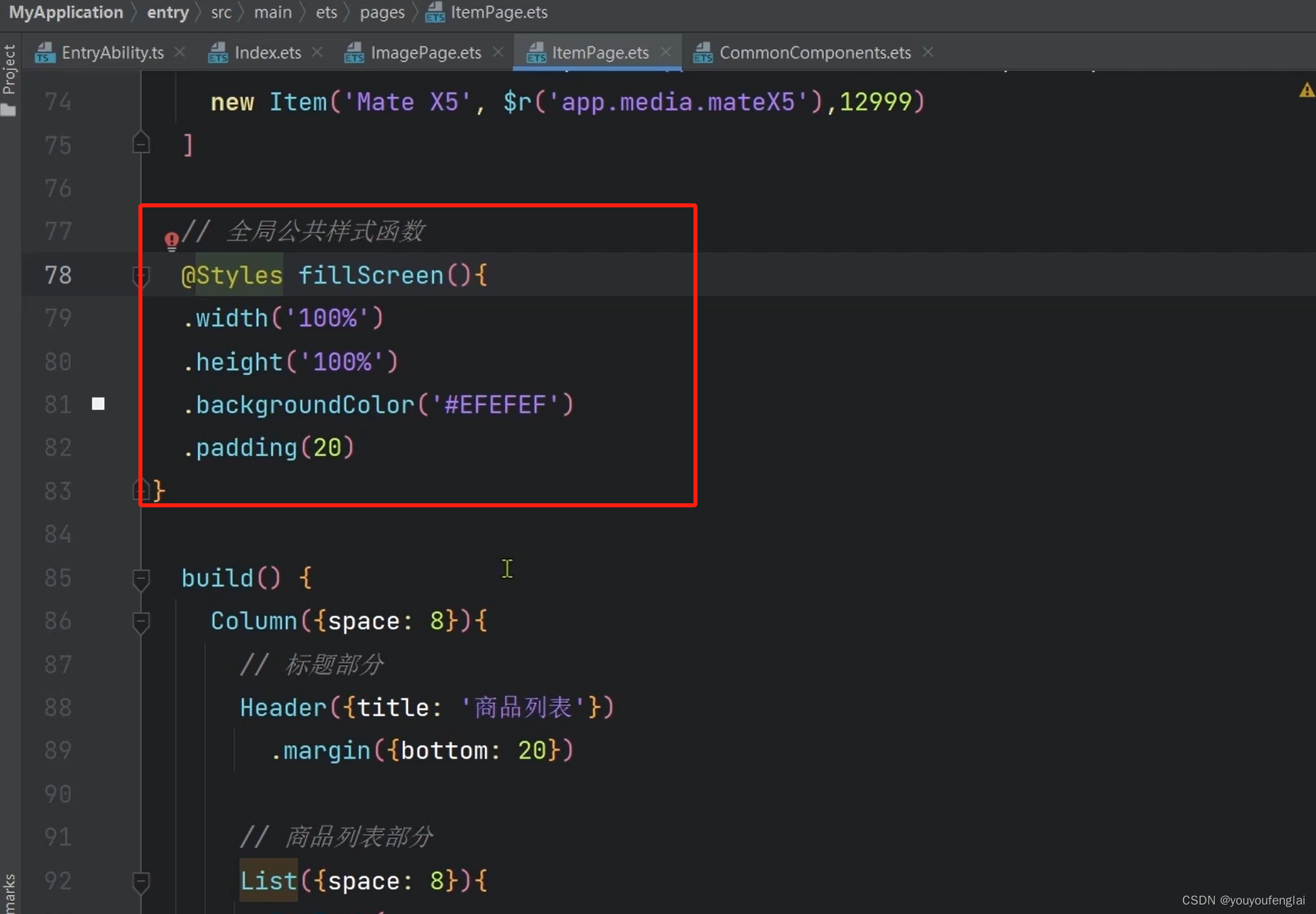Click the @Styles decorator on line 78

232,275
